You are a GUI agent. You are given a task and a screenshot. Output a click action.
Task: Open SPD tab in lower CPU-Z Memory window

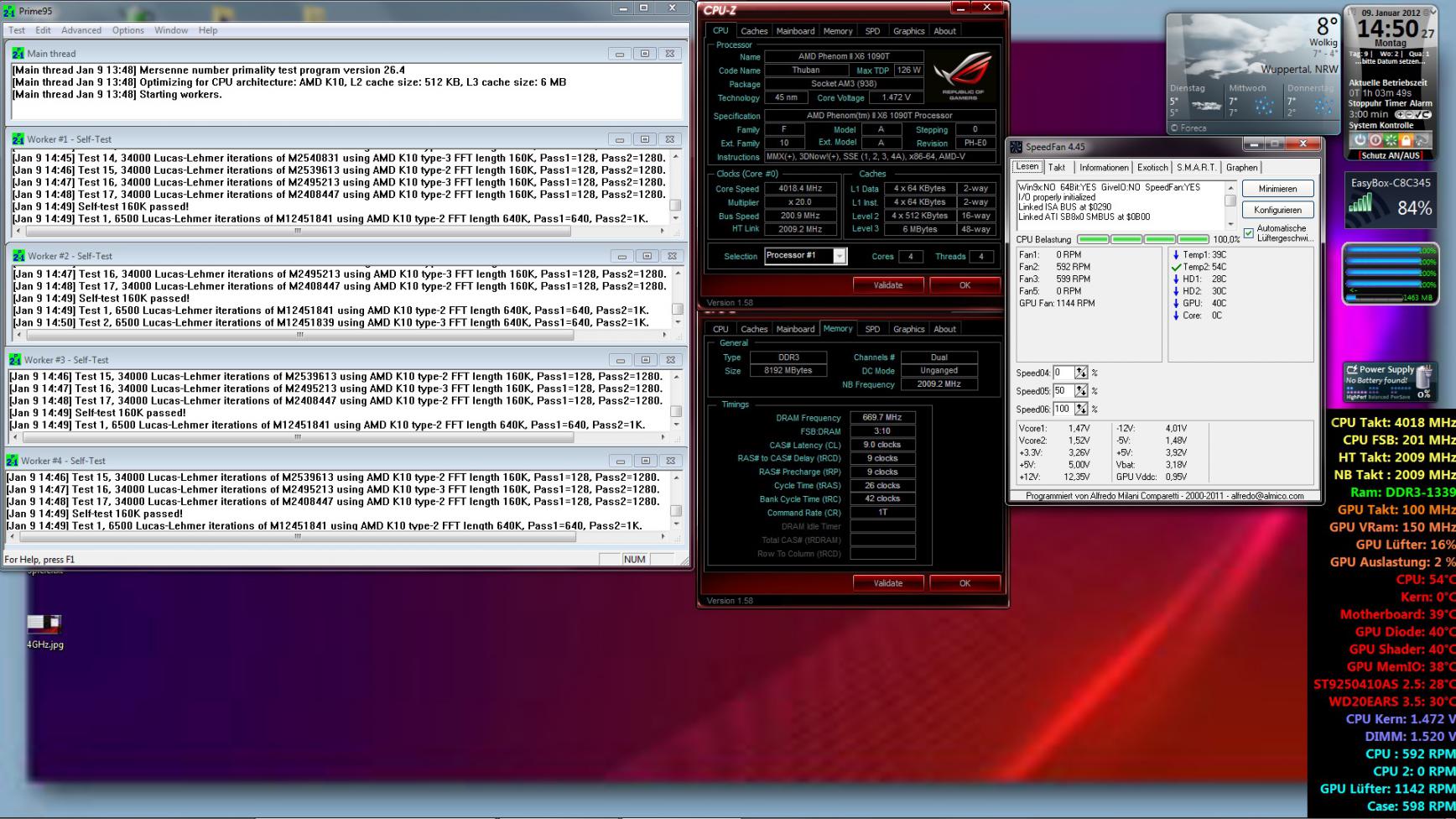[872, 330]
